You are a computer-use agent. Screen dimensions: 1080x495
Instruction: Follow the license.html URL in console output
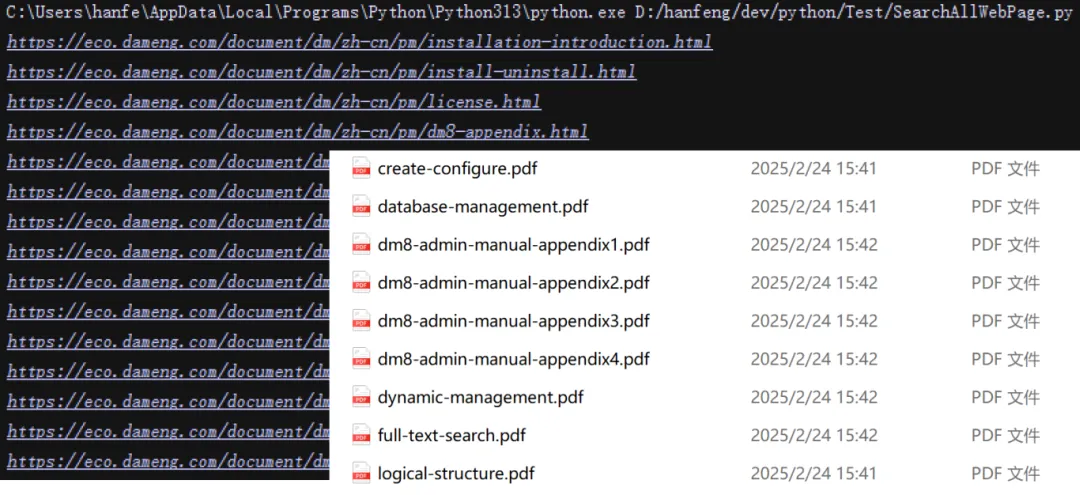pos(274,102)
